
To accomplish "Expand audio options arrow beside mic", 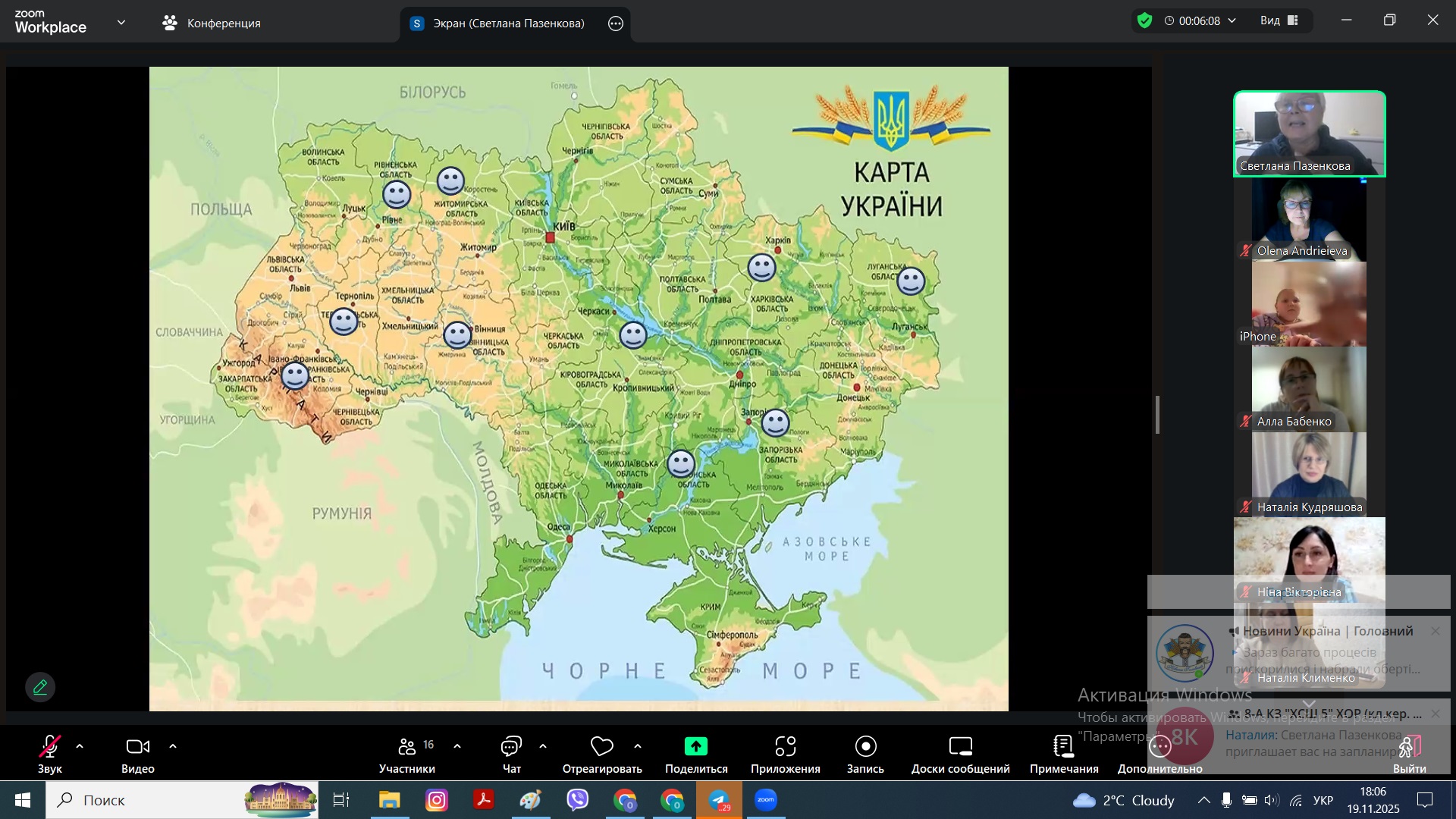I will click(x=80, y=747).
